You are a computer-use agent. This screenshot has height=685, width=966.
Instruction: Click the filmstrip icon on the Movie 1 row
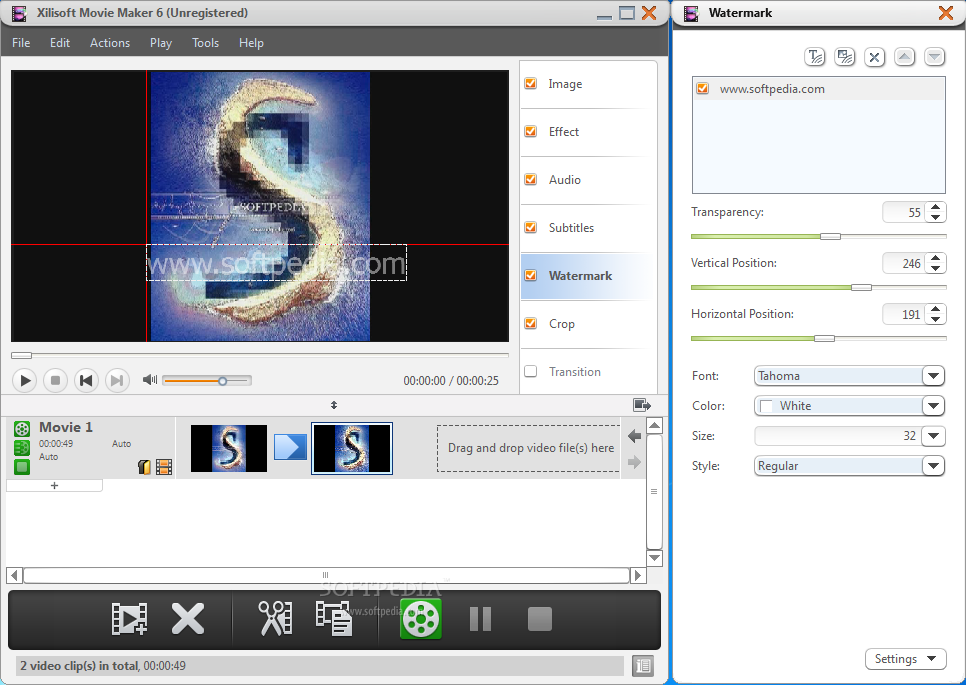[x=164, y=467]
